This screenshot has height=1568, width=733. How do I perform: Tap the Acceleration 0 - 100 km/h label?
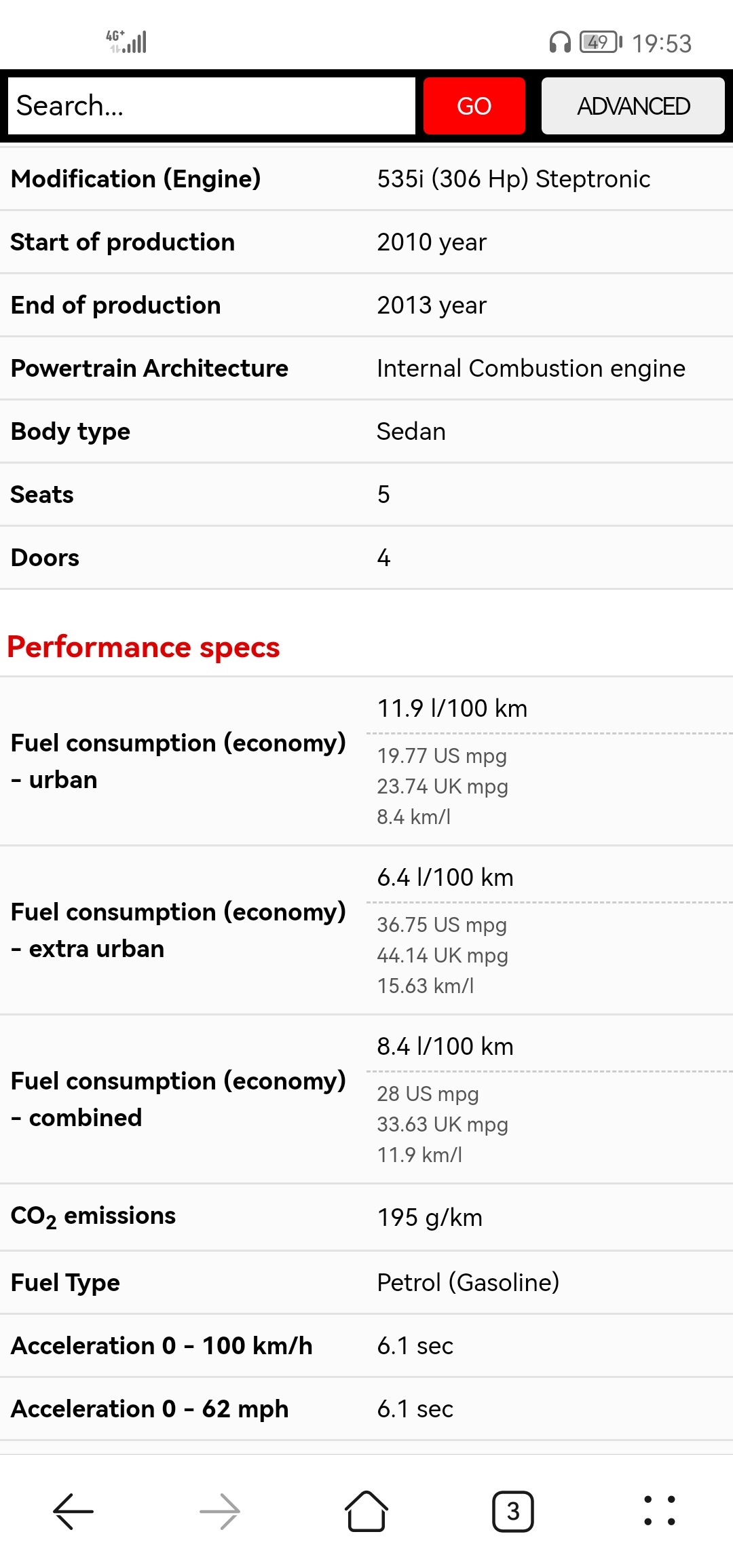pyautogui.click(x=162, y=1345)
